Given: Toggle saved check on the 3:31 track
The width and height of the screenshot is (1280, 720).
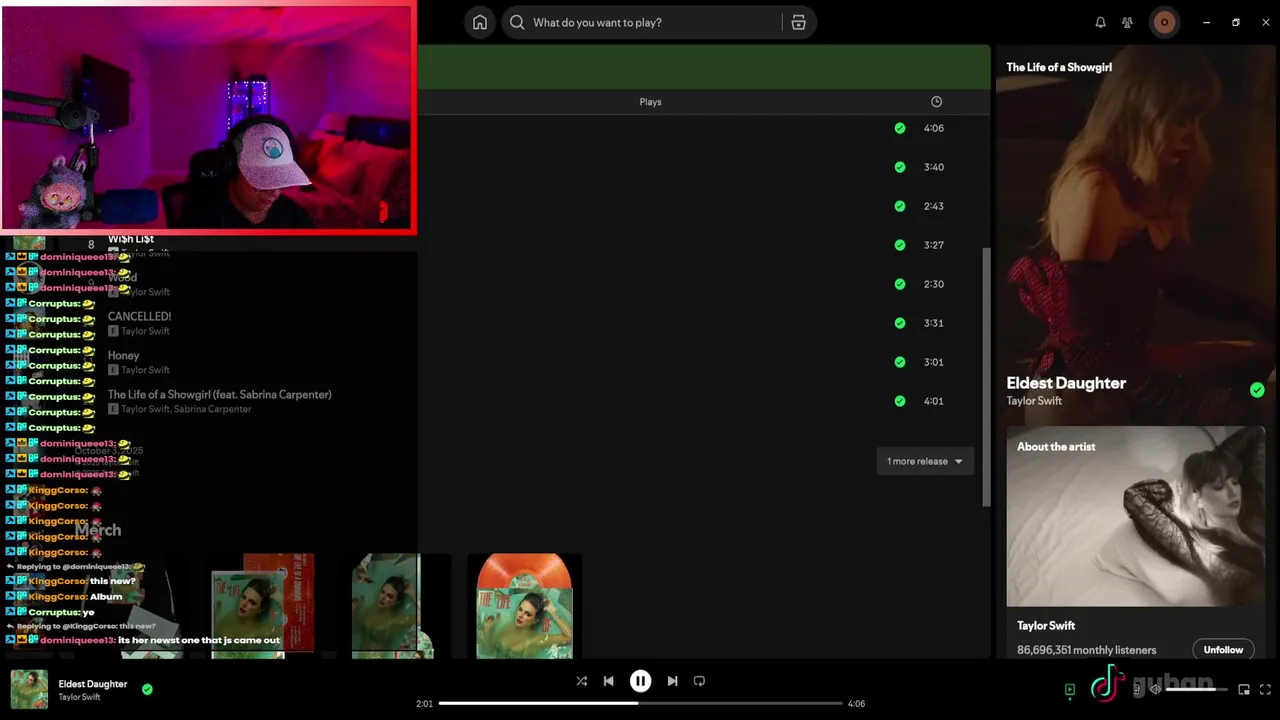Looking at the screenshot, I should pyautogui.click(x=900, y=323).
